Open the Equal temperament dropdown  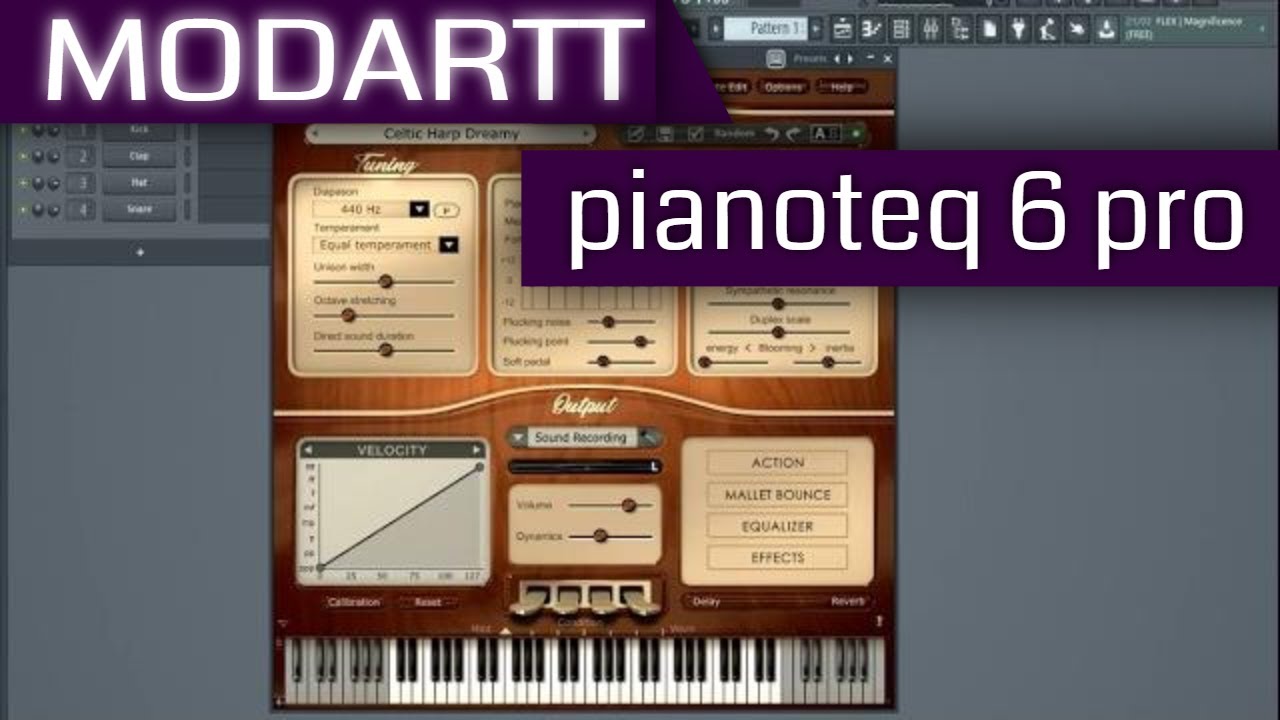point(449,244)
